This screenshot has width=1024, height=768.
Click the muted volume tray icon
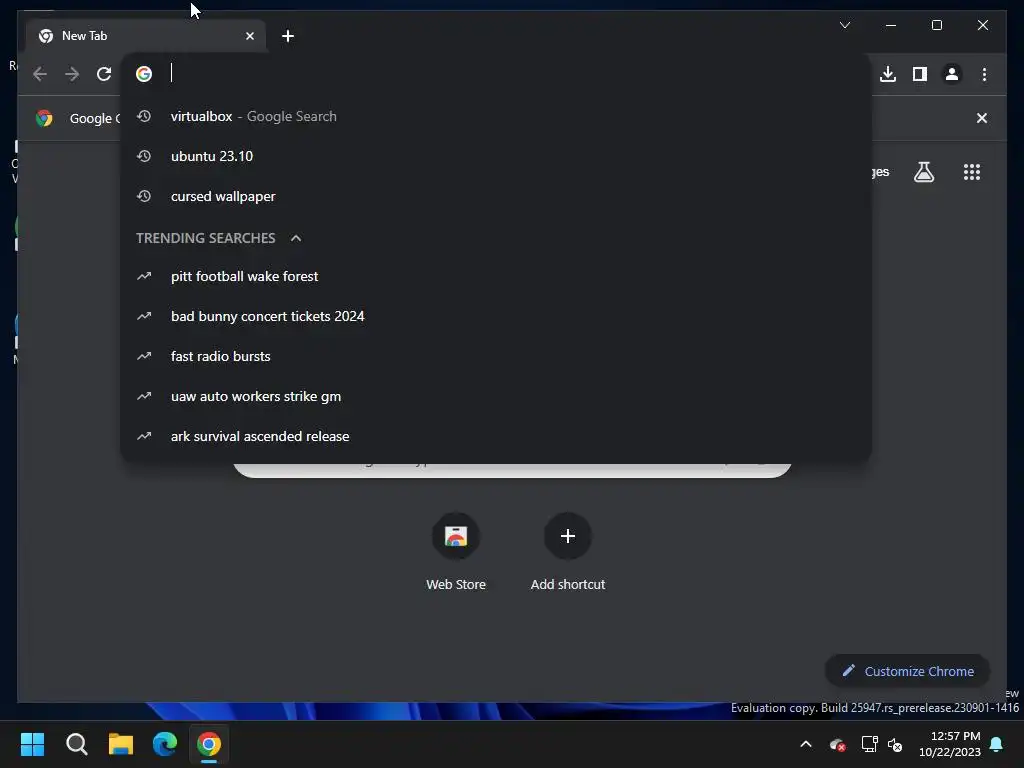(895, 744)
